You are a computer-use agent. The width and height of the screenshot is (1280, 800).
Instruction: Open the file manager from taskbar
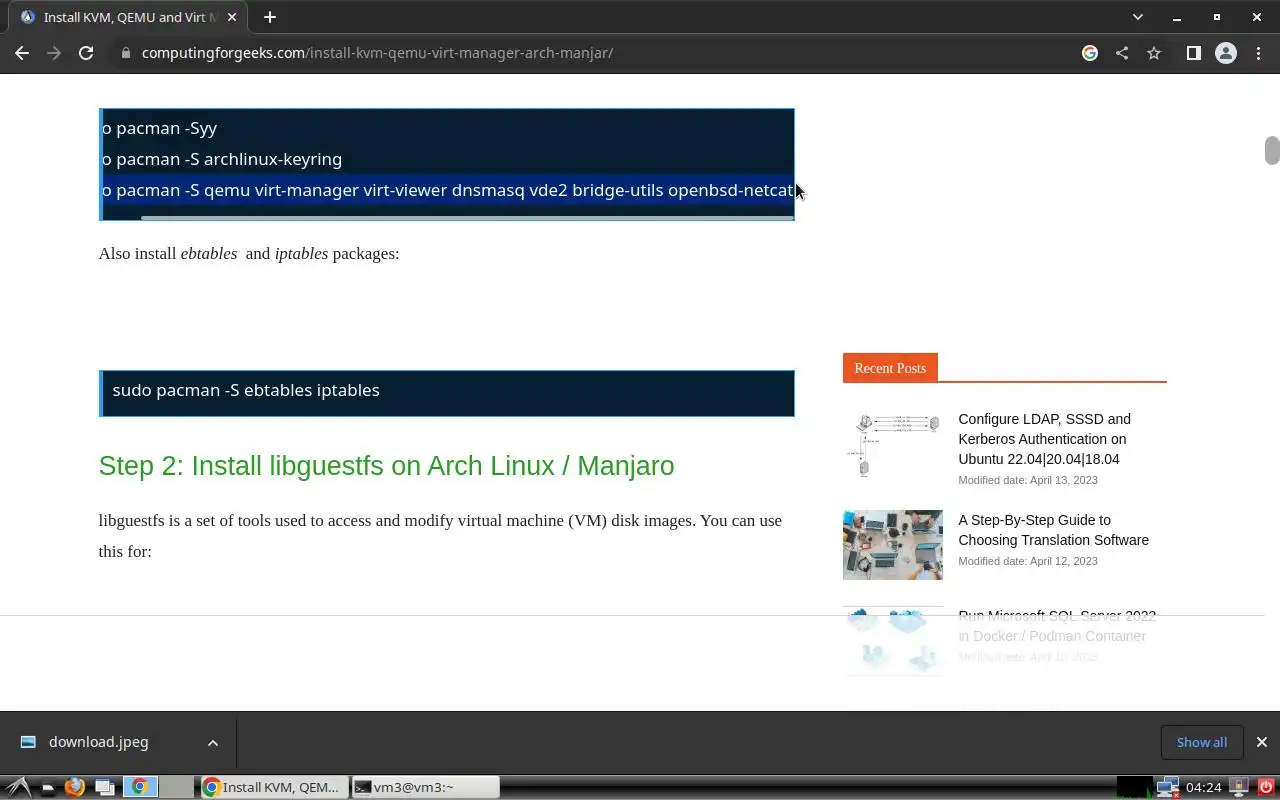coord(47,787)
